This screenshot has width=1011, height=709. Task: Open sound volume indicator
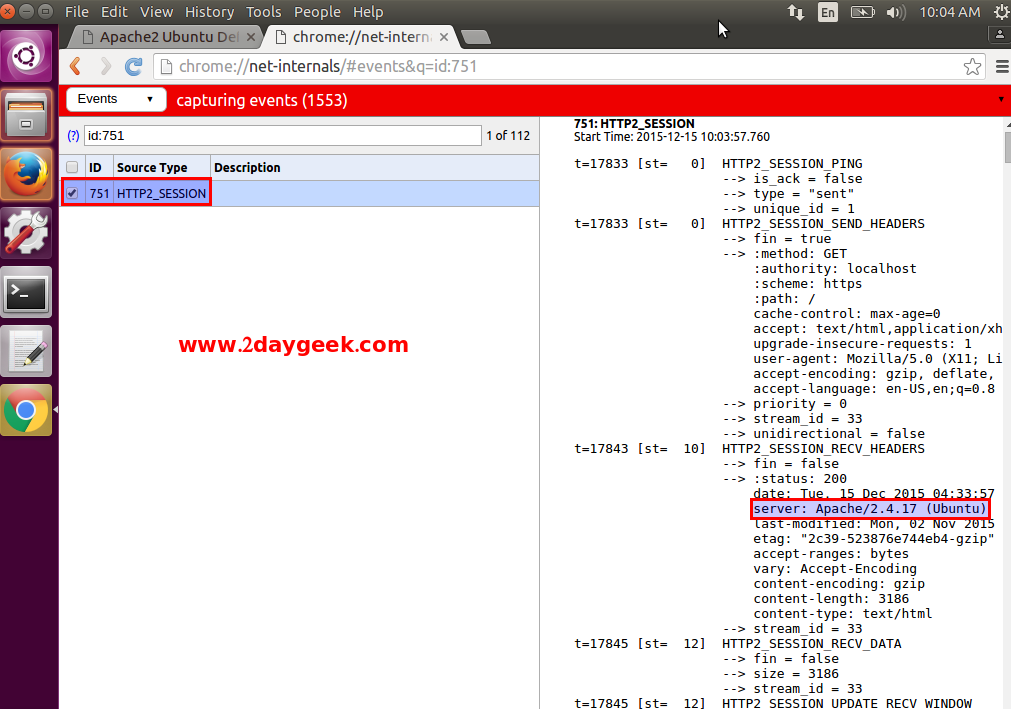pos(896,12)
